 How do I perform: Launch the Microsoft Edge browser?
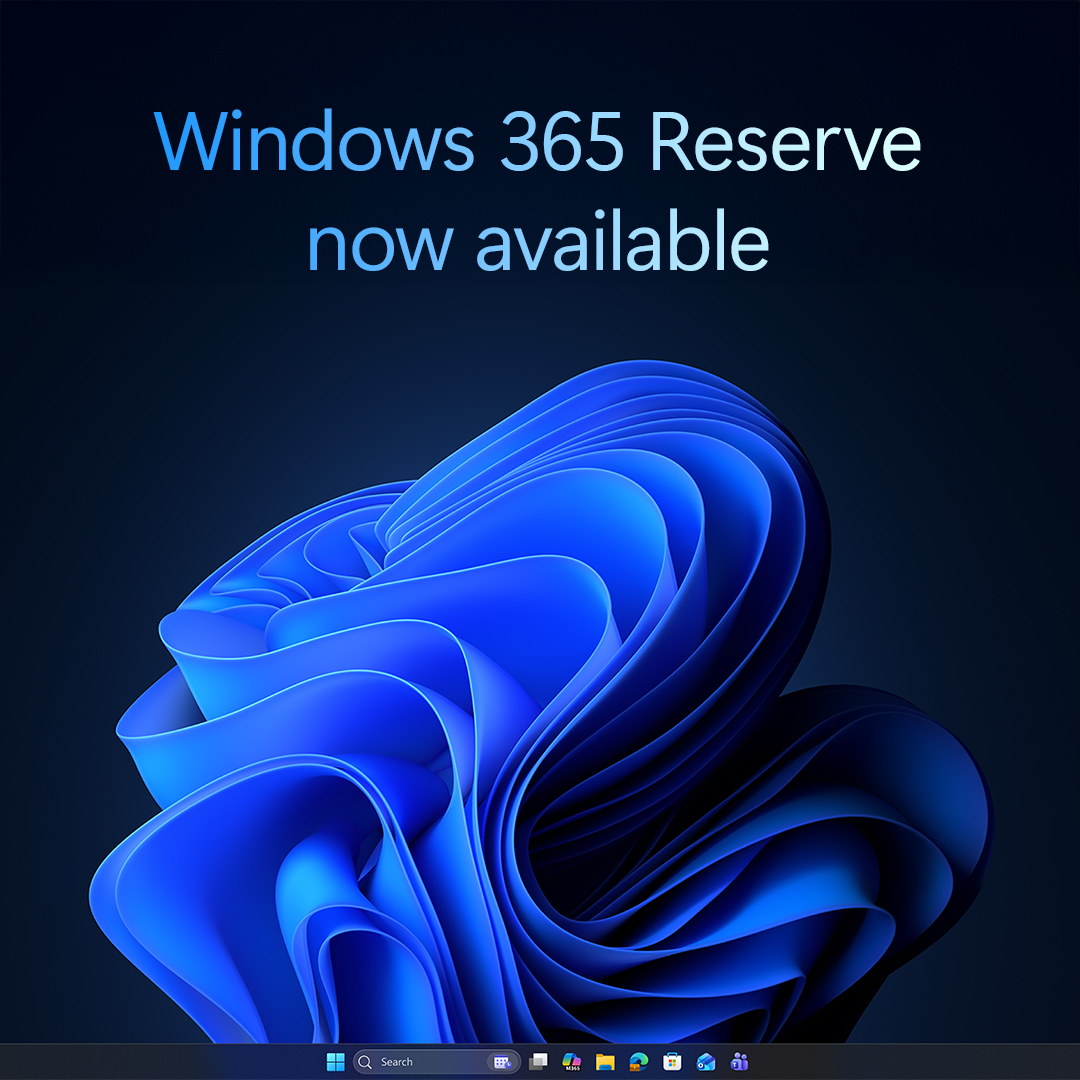(x=637, y=1060)
